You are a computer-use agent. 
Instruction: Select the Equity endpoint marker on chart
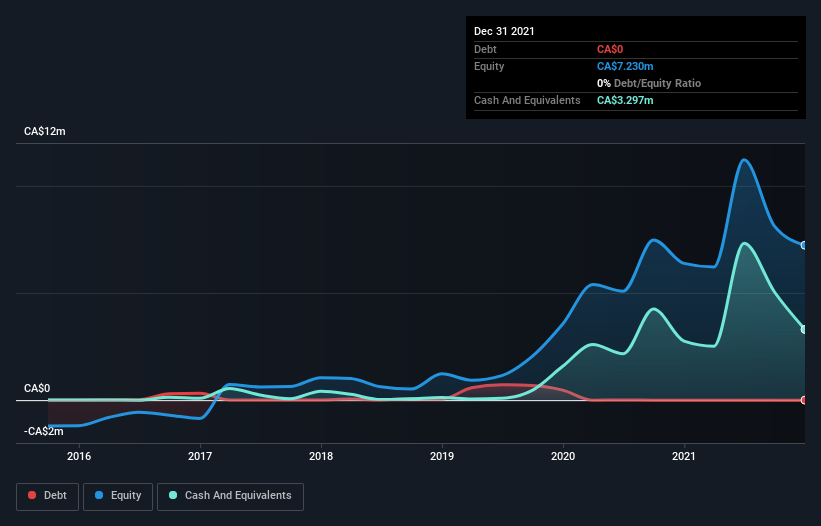click(804, 245)
